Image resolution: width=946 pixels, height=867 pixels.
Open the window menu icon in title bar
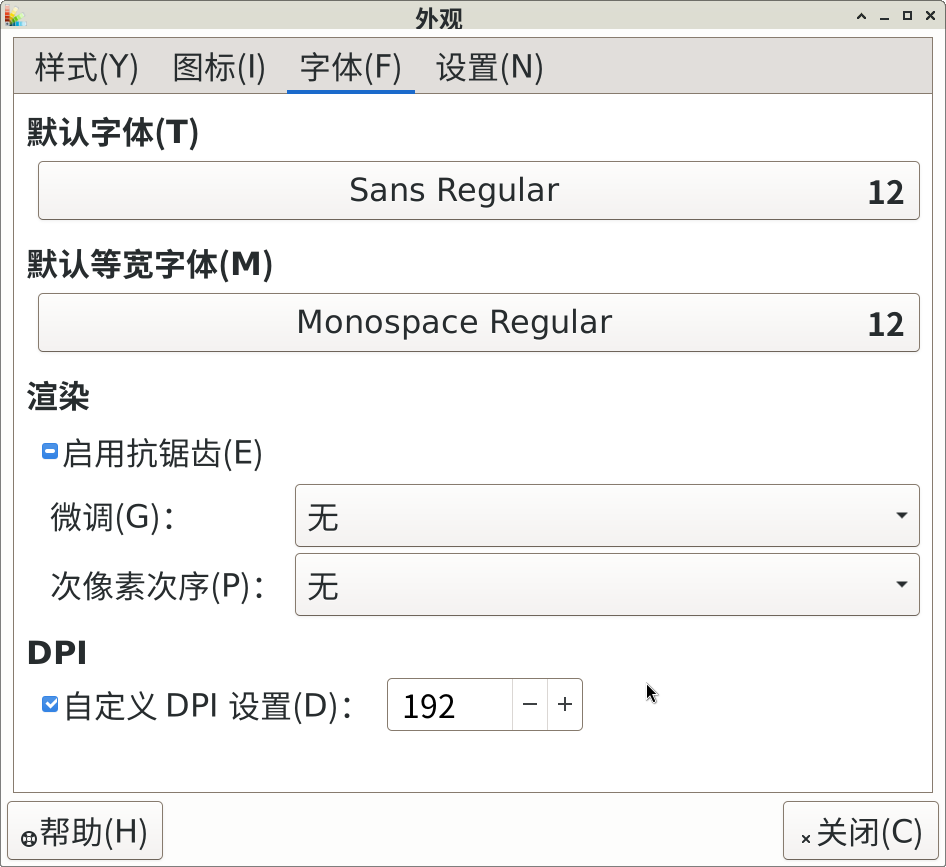[13, 15]
